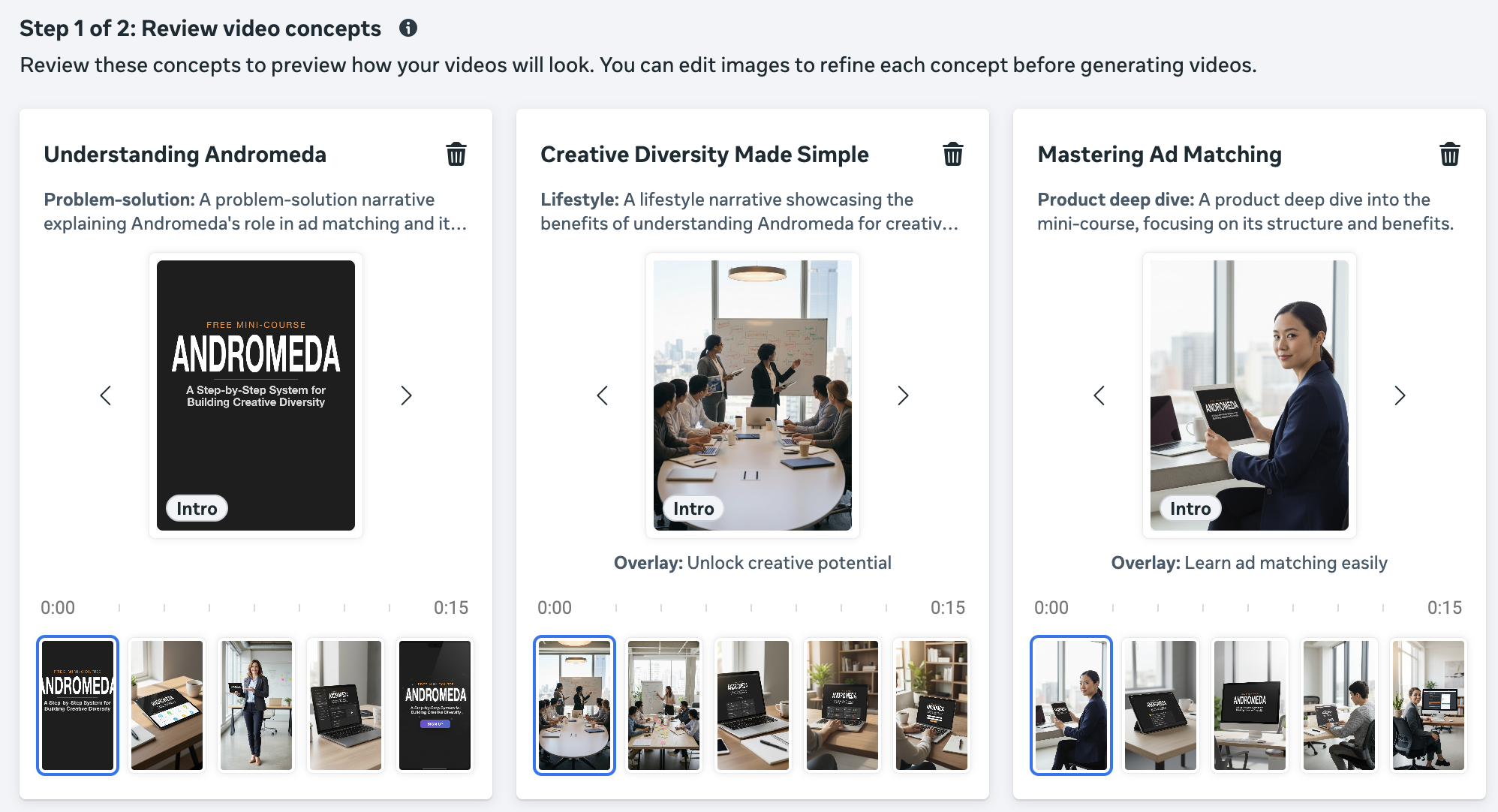Select sticky-notes meeting thumbnail in Creative Diversity
Screen dimensions: 1498x812
coord(663,705)
